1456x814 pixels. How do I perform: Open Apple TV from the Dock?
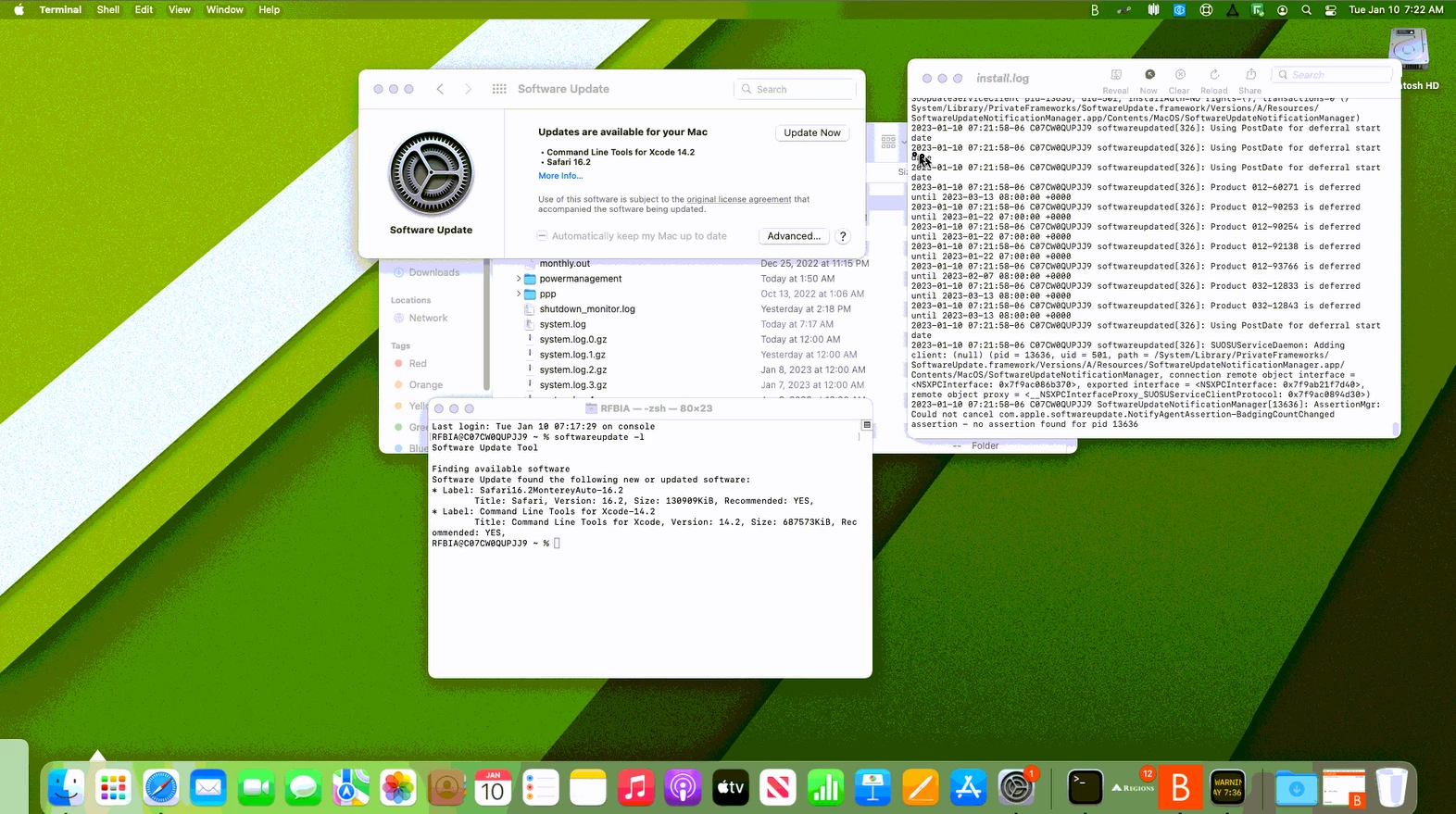tap(731, 788)
